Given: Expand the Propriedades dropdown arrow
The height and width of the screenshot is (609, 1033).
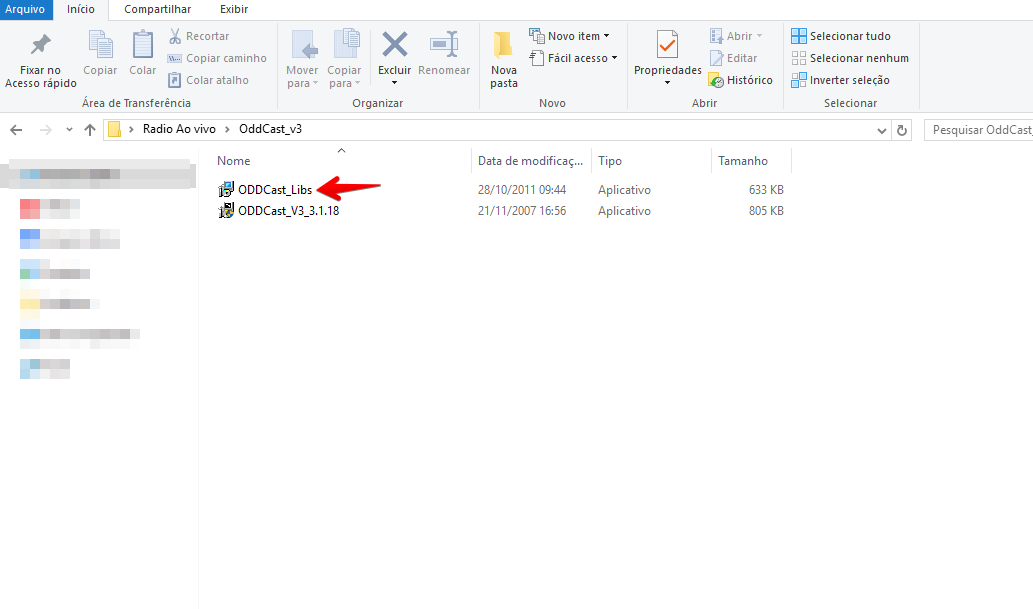Looking at the screenshot, I should [667, 82].
